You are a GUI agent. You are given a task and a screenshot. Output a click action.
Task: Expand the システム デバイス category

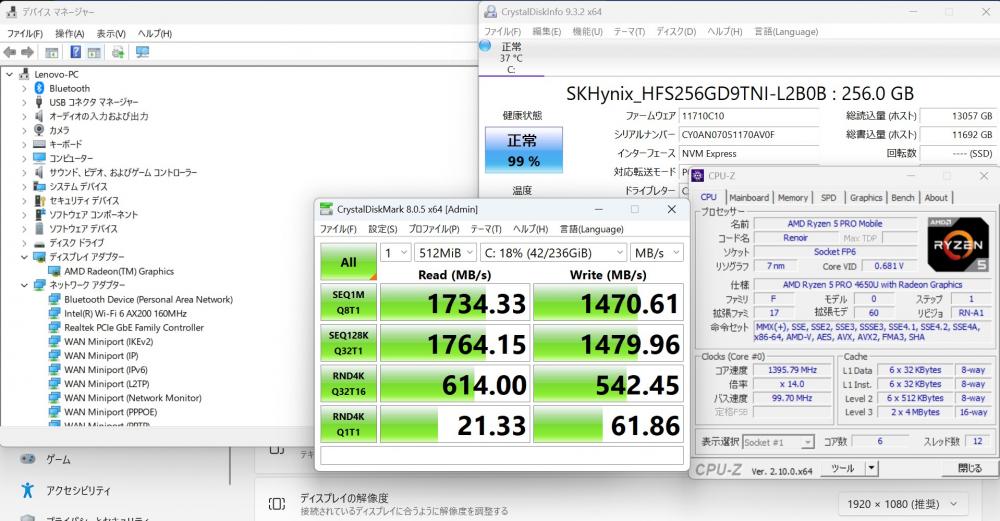coord(24,186)
